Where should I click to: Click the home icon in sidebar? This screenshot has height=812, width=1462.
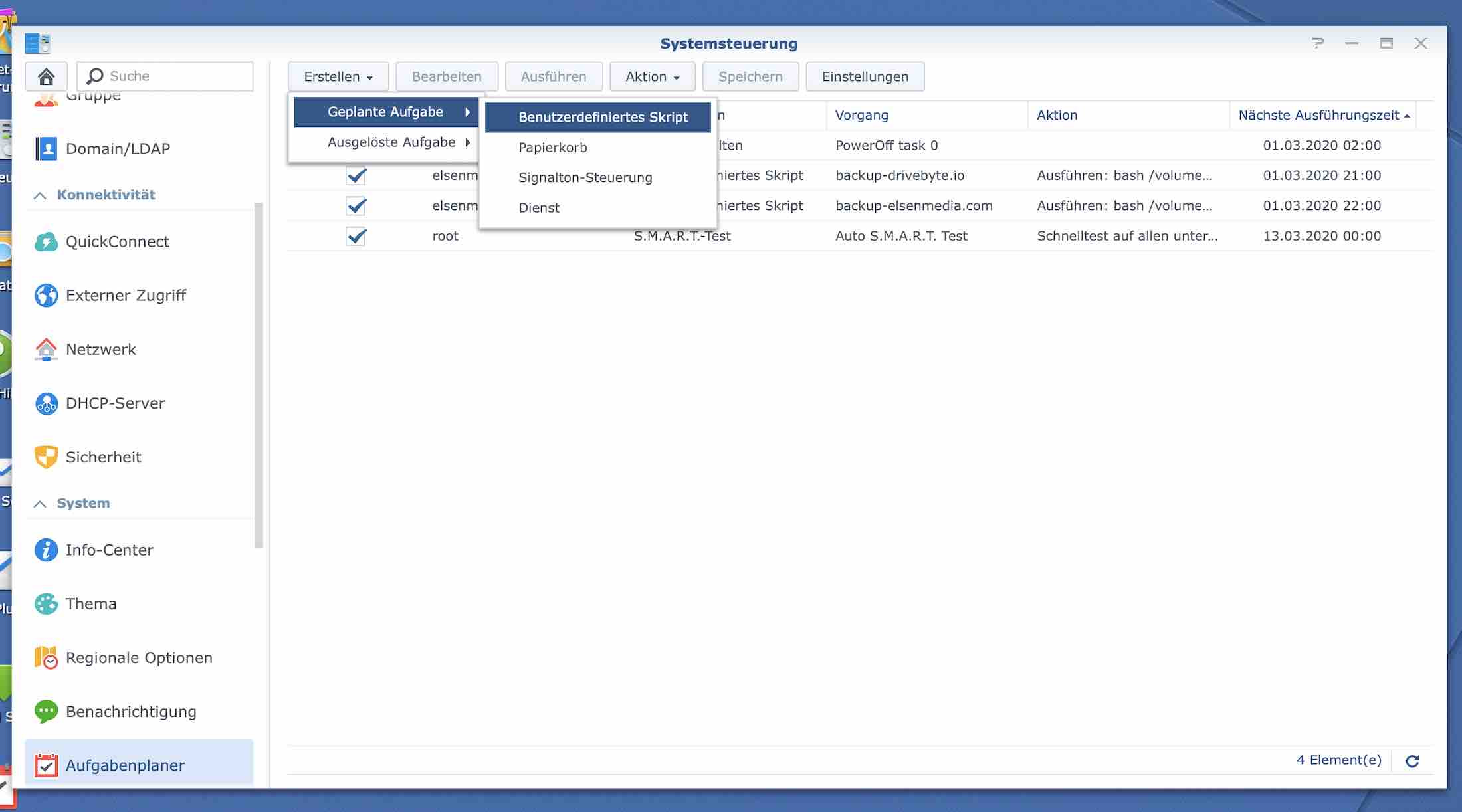click(x=46, y=76)
